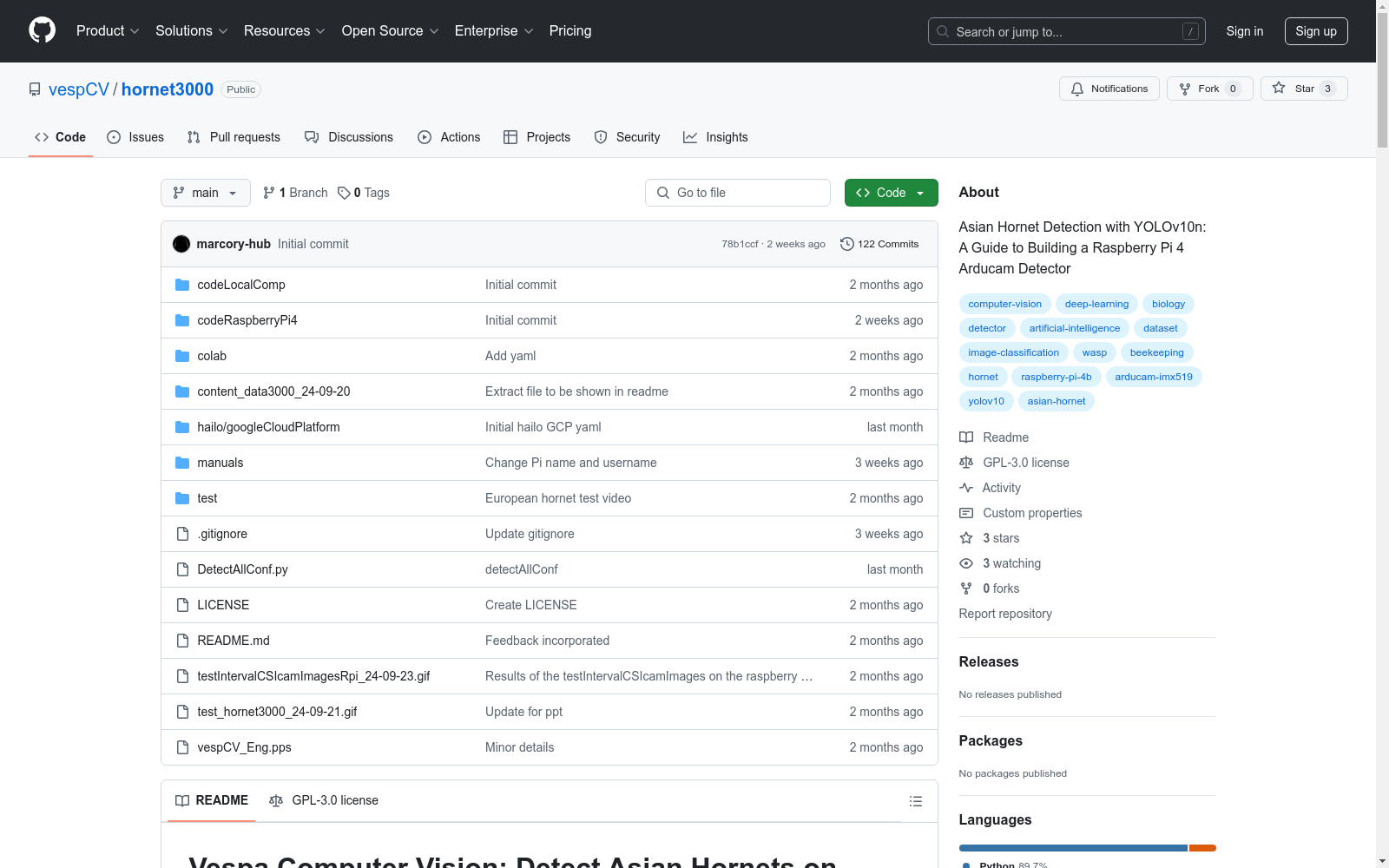Expand the Product menu
This screenshot has height=868, width=1389.
108,31
